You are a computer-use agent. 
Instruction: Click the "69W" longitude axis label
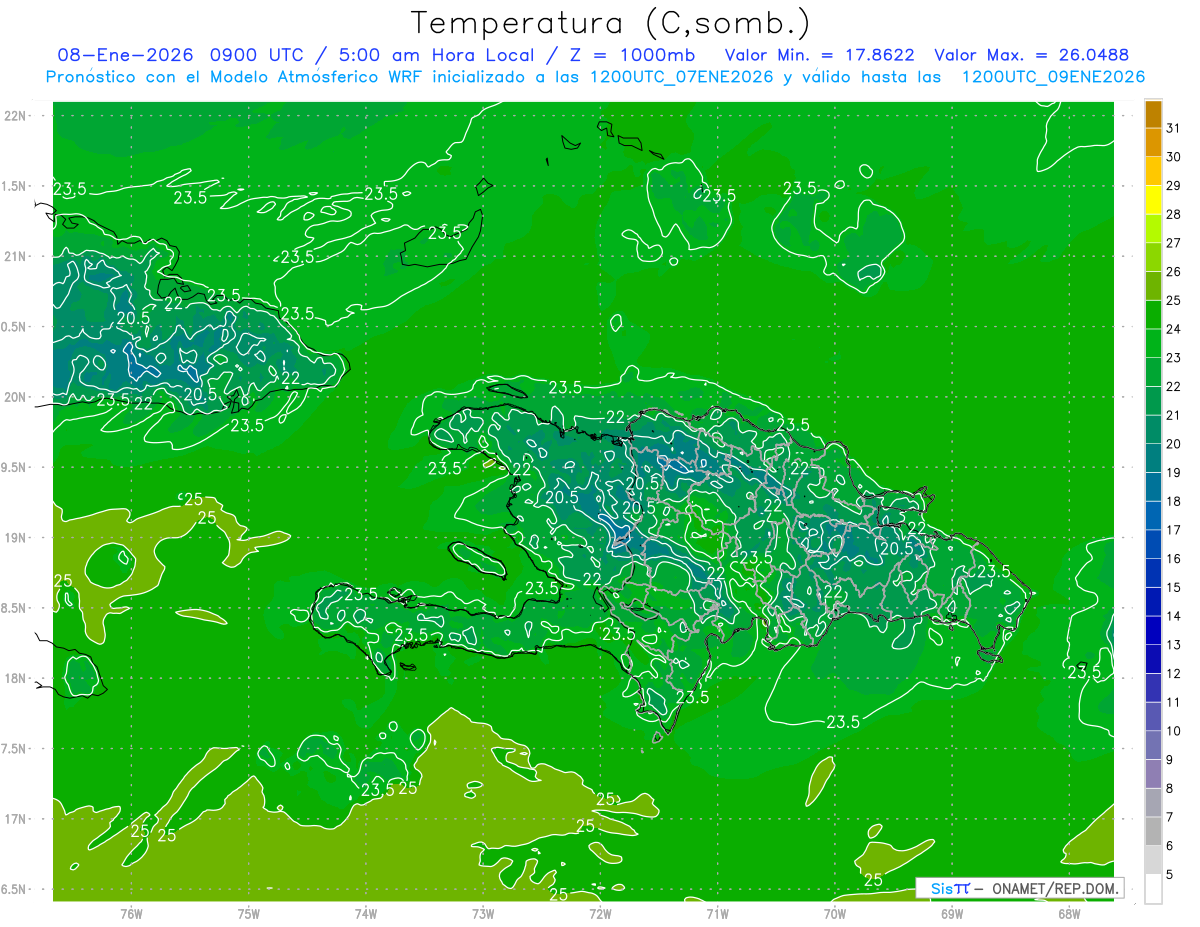(x=951, y=913)
